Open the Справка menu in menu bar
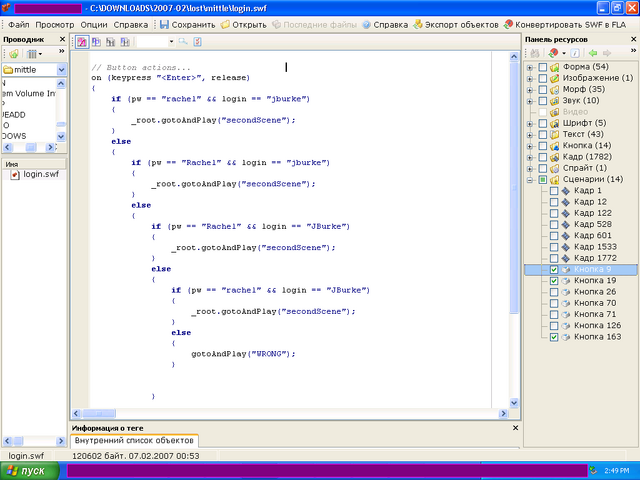 coord(131,24)
